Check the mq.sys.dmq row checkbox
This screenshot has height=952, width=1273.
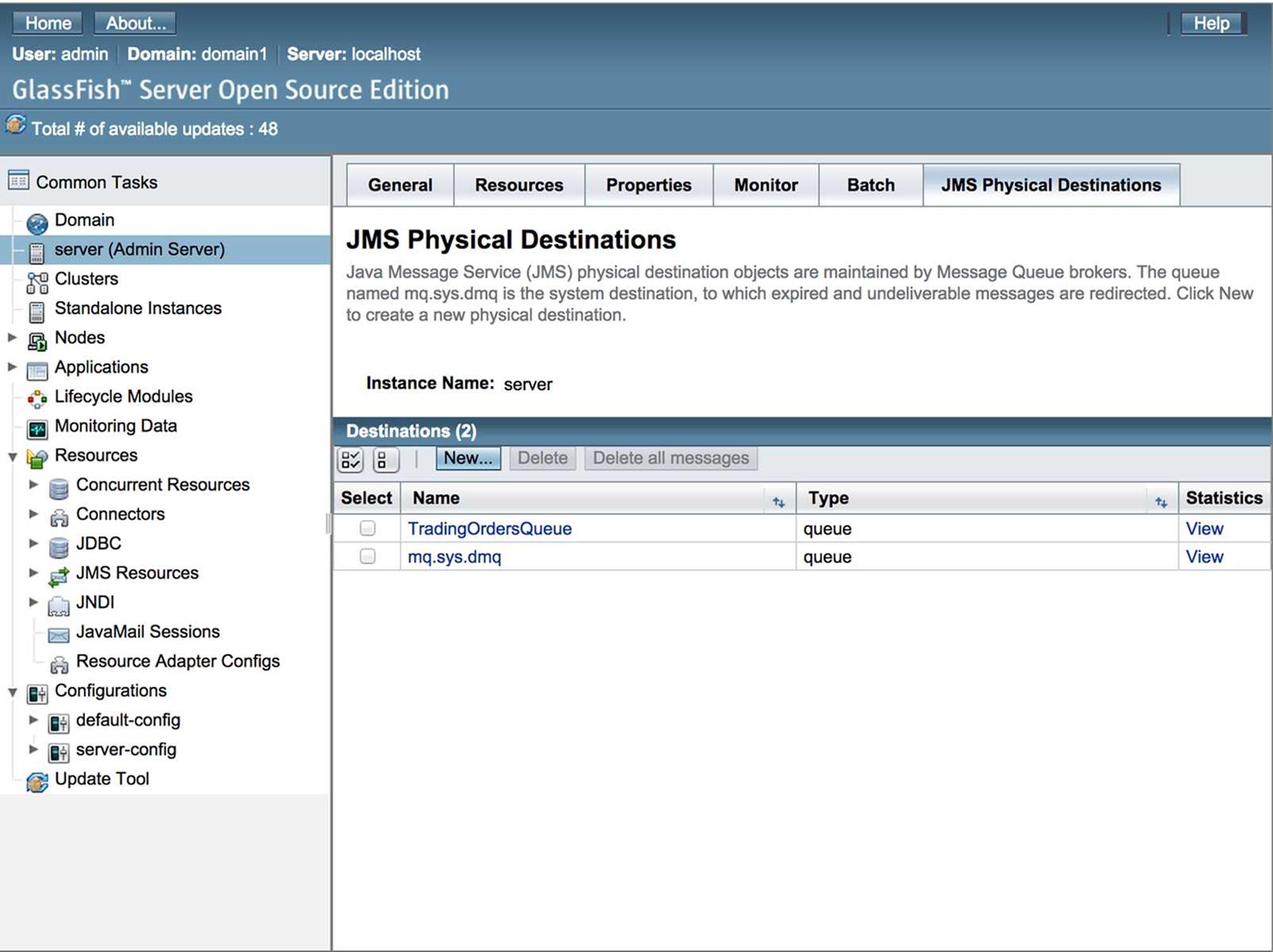coord(368,556)
